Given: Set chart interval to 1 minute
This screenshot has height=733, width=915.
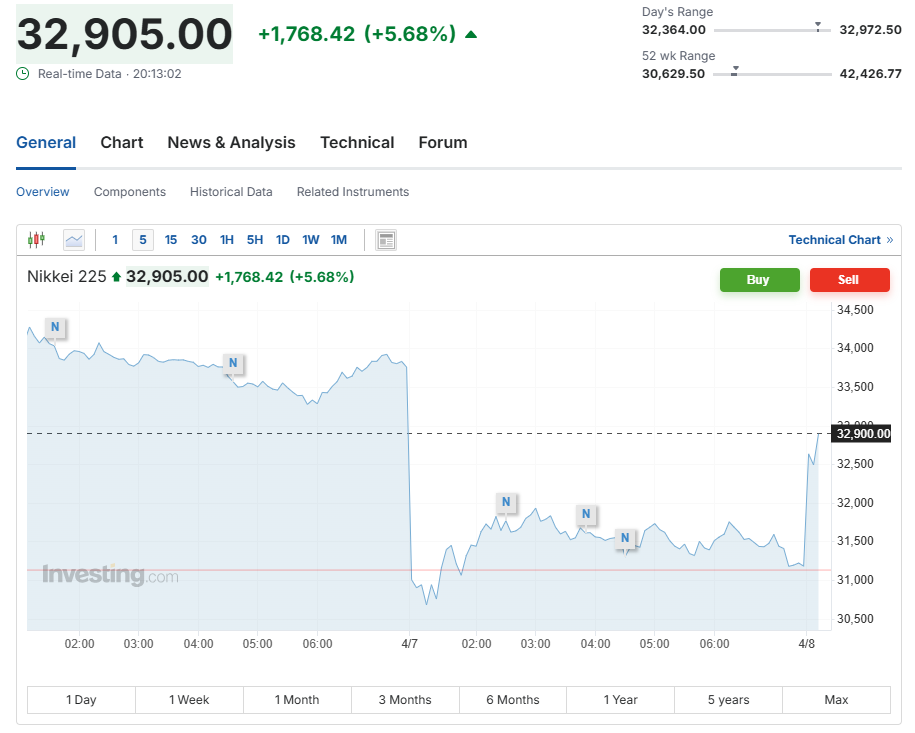Looking at the screenshot, I should tap(115, 240).
